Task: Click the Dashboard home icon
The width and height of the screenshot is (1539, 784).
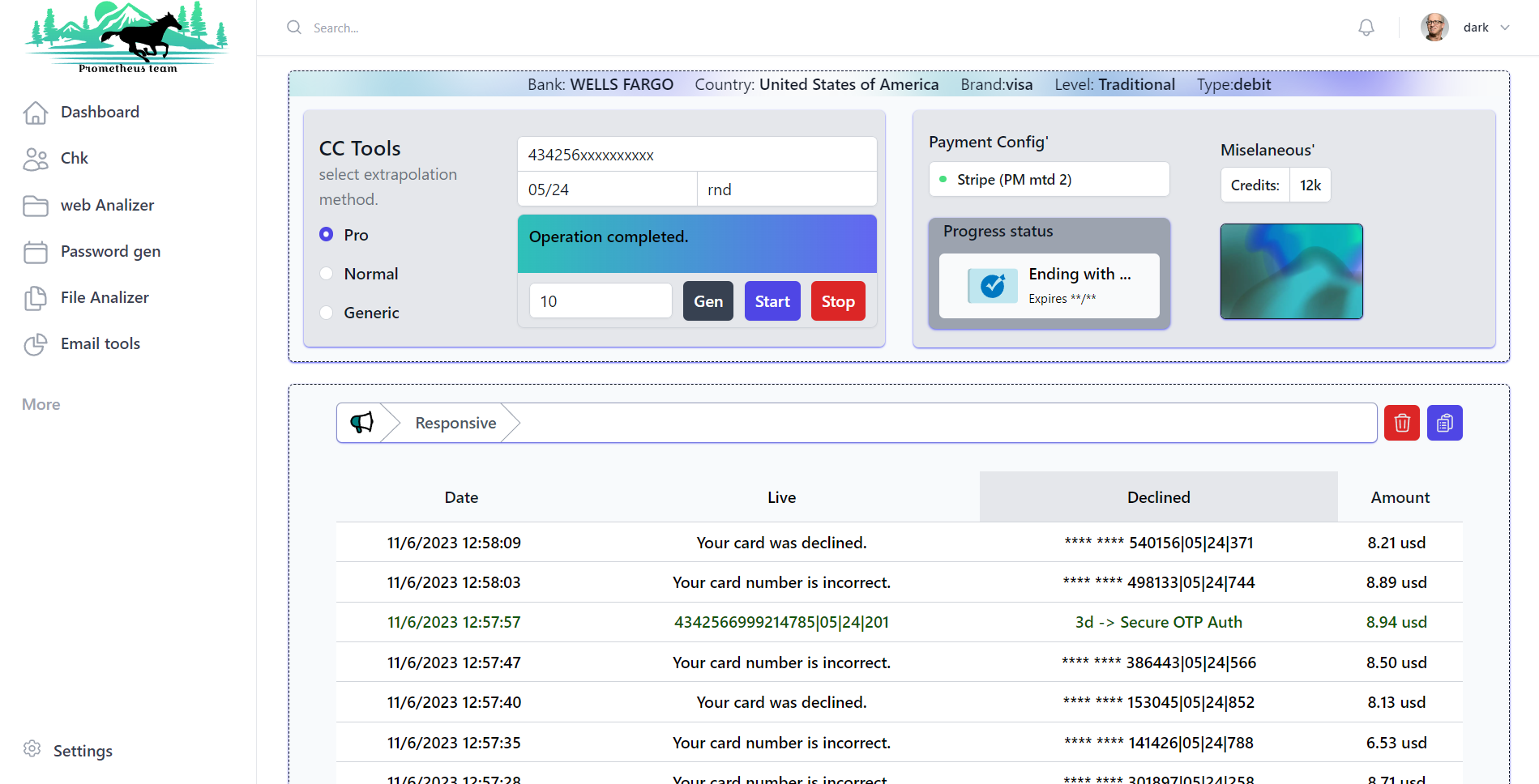Action: pos(36,113)
